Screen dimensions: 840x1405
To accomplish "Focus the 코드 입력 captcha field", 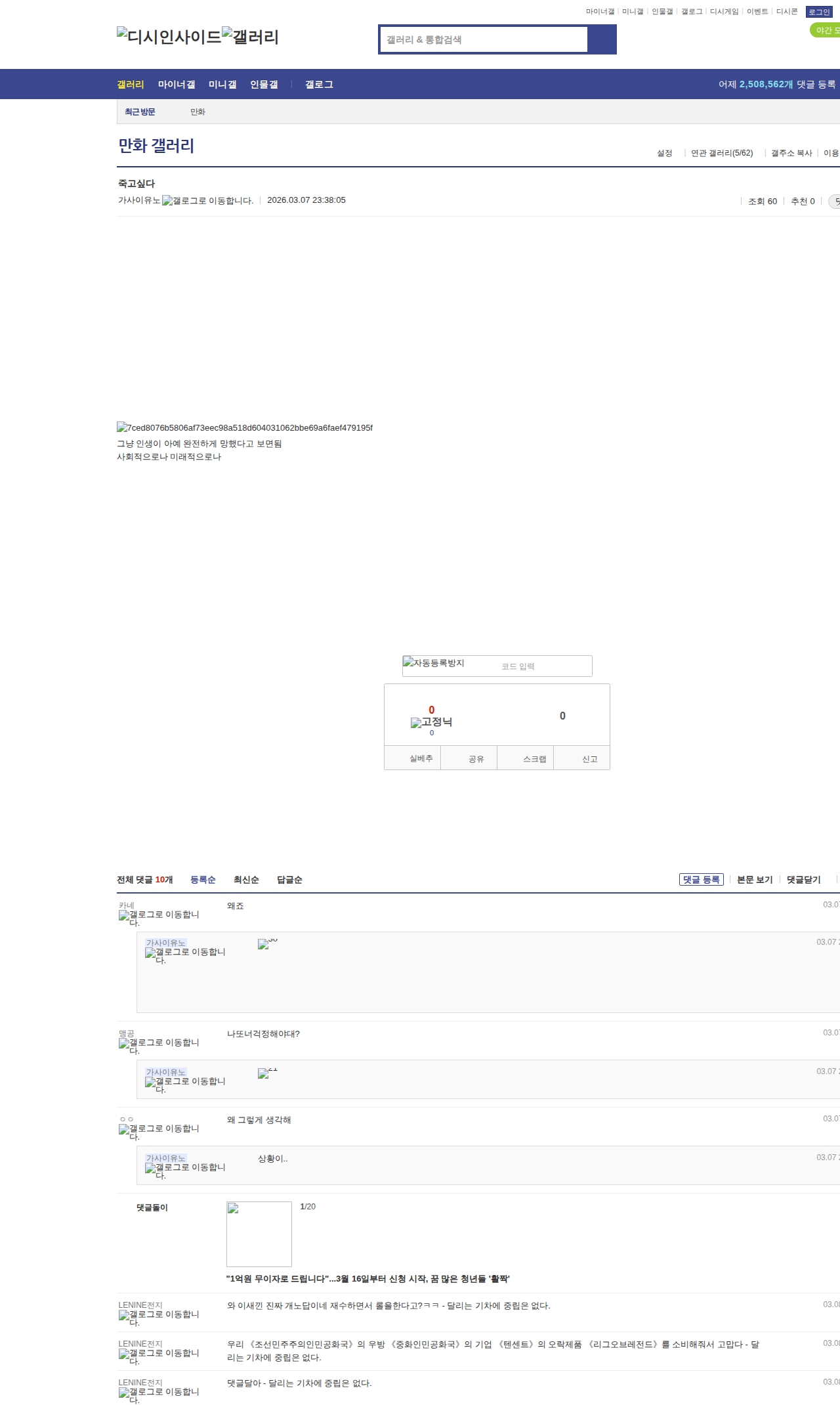I will [x=543, y=666].
